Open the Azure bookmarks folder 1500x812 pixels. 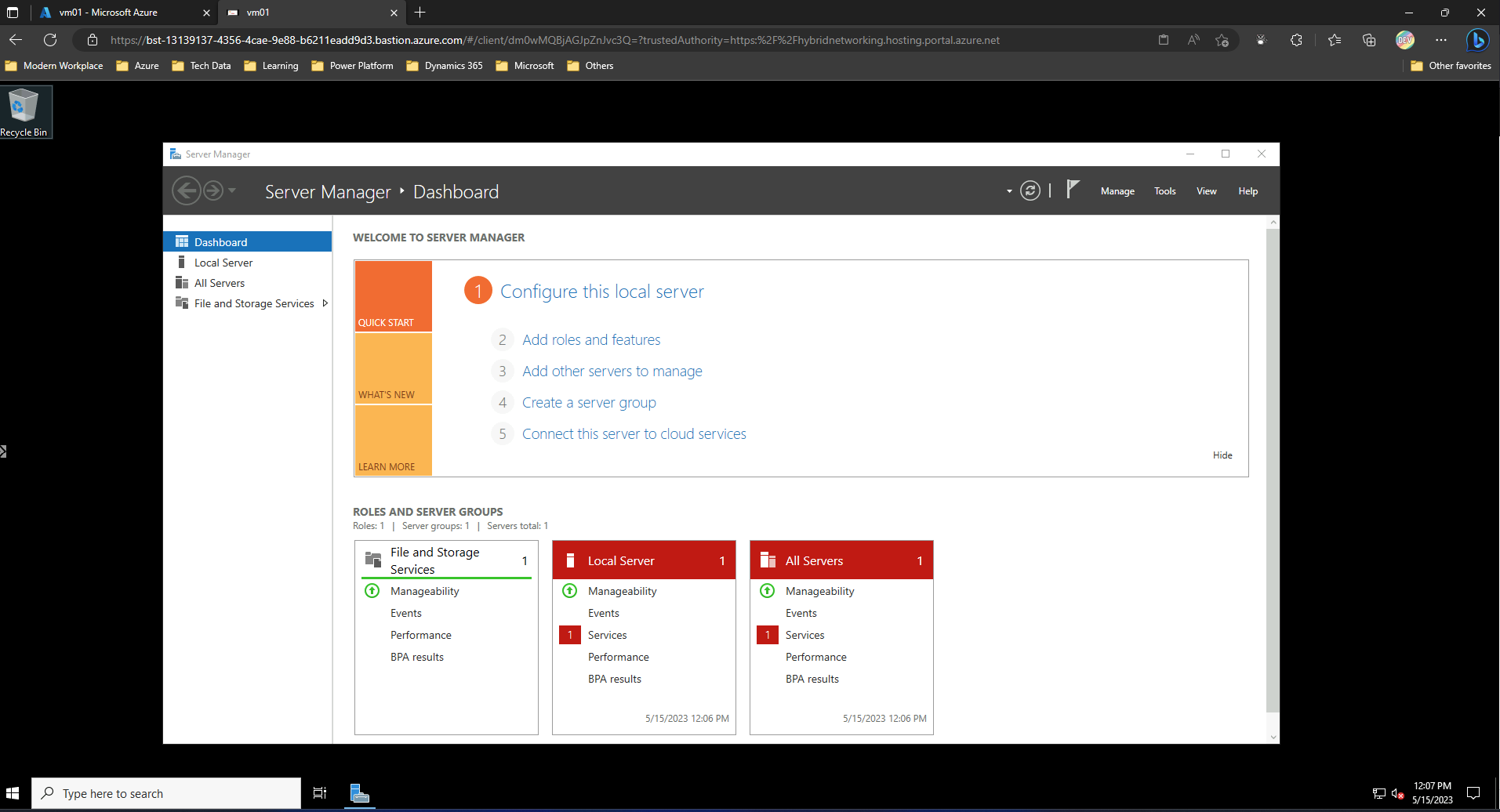pos(137,66)
